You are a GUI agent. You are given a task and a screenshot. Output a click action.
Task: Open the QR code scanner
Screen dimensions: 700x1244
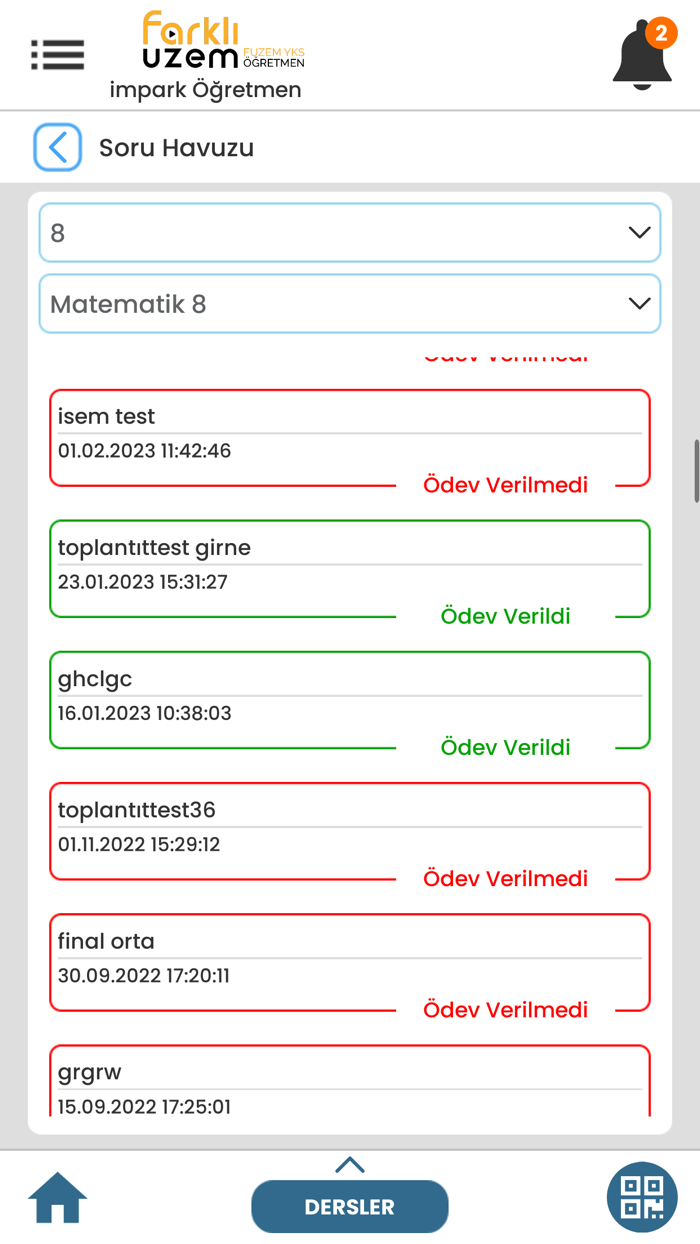click(x=641, y=1197)
